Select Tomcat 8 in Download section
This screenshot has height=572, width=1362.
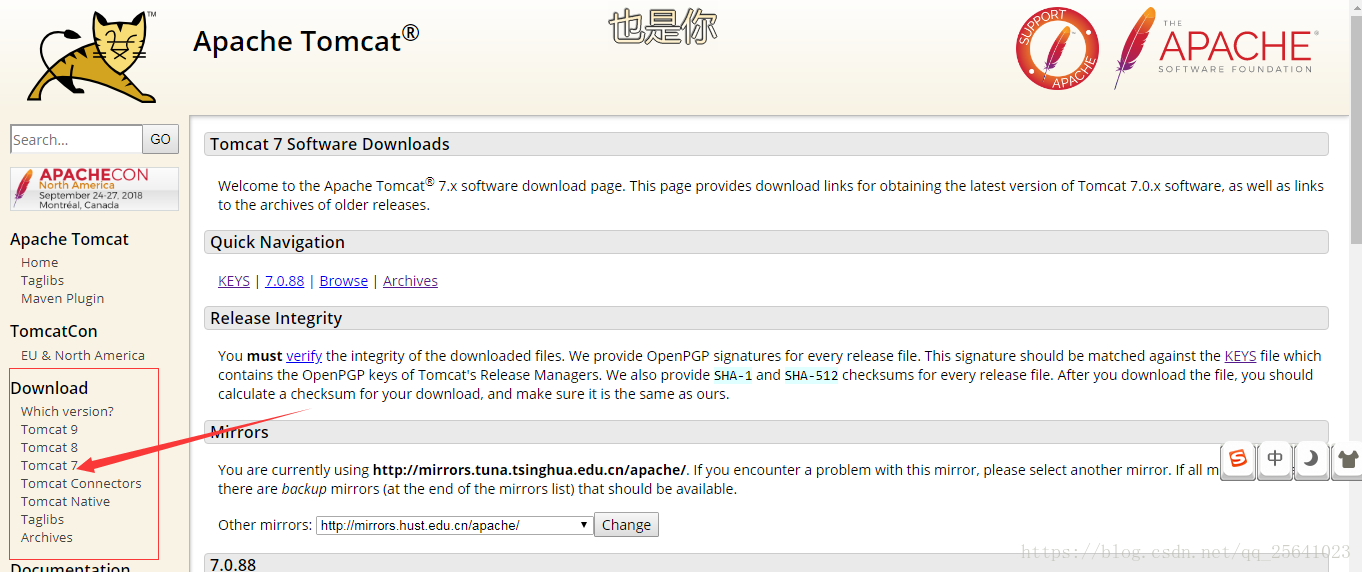[x=49, y=447]
